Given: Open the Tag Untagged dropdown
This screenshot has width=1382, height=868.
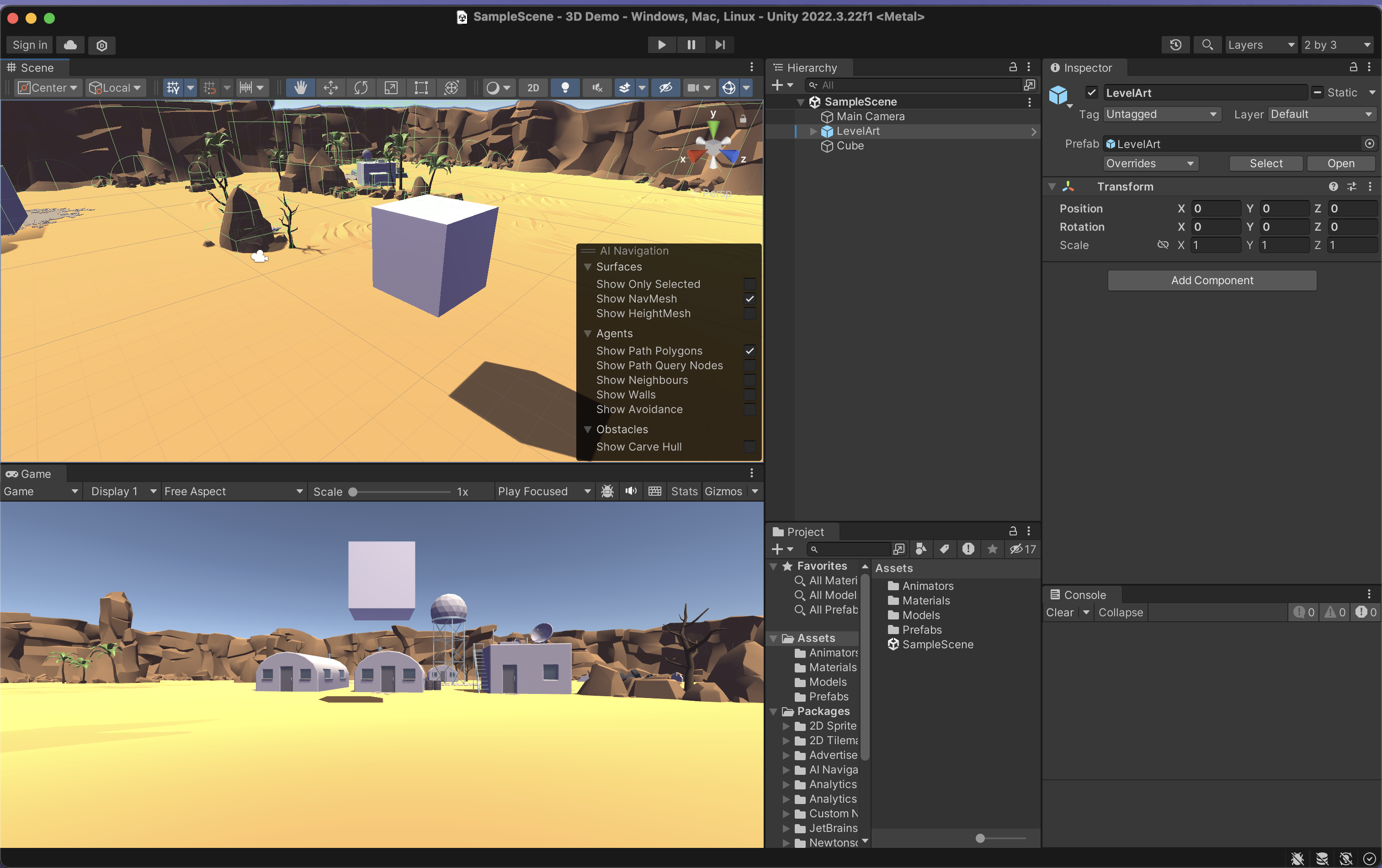Looking at the screenshot, I should tap(1160, 114).
